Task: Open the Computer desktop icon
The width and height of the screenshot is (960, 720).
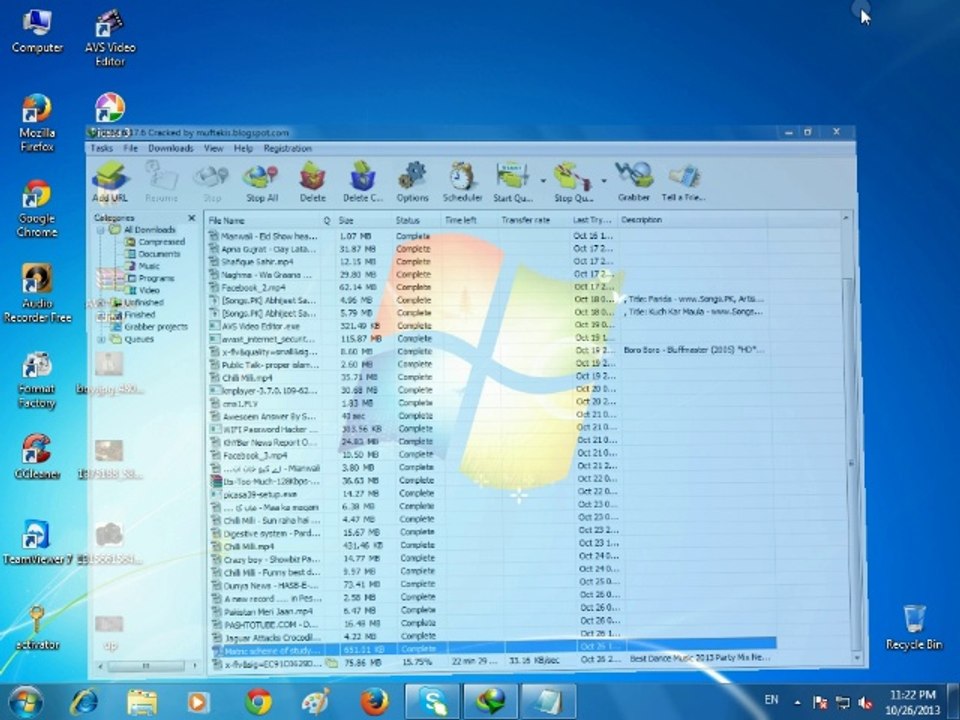Action: click(x=37, y=32)
